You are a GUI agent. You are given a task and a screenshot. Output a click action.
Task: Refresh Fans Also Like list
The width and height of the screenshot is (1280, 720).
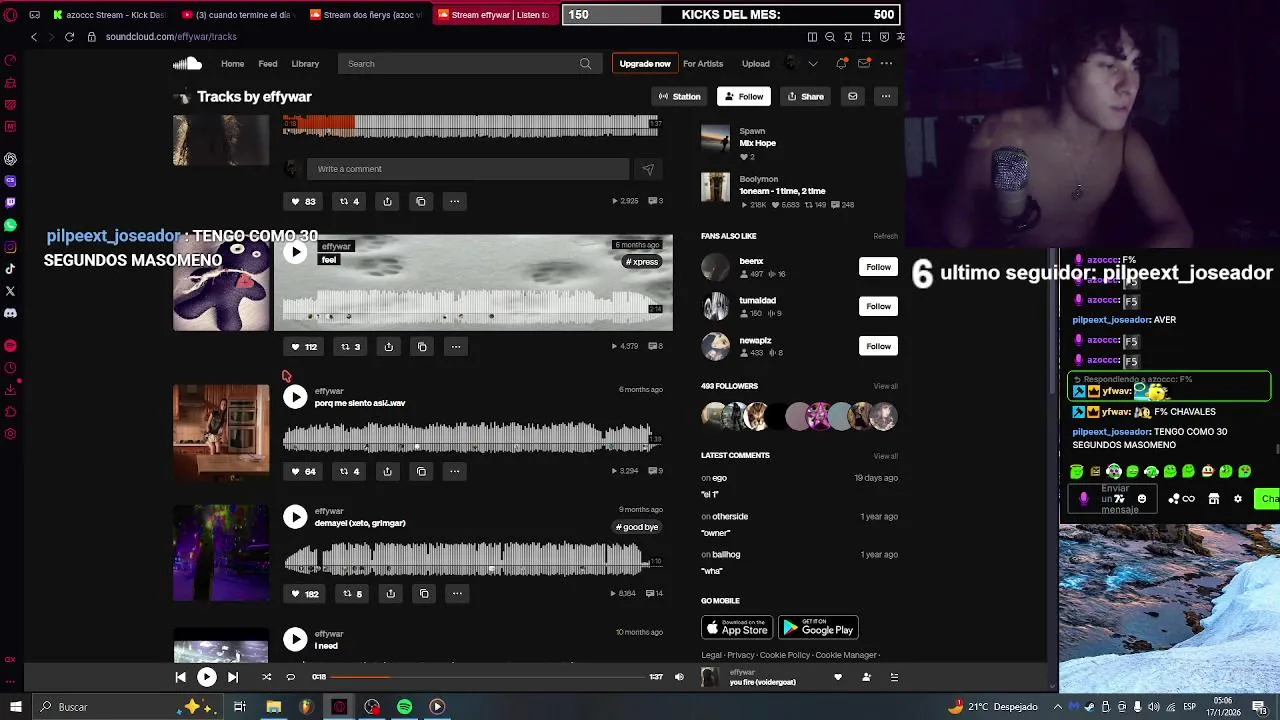tap(885, 236)
